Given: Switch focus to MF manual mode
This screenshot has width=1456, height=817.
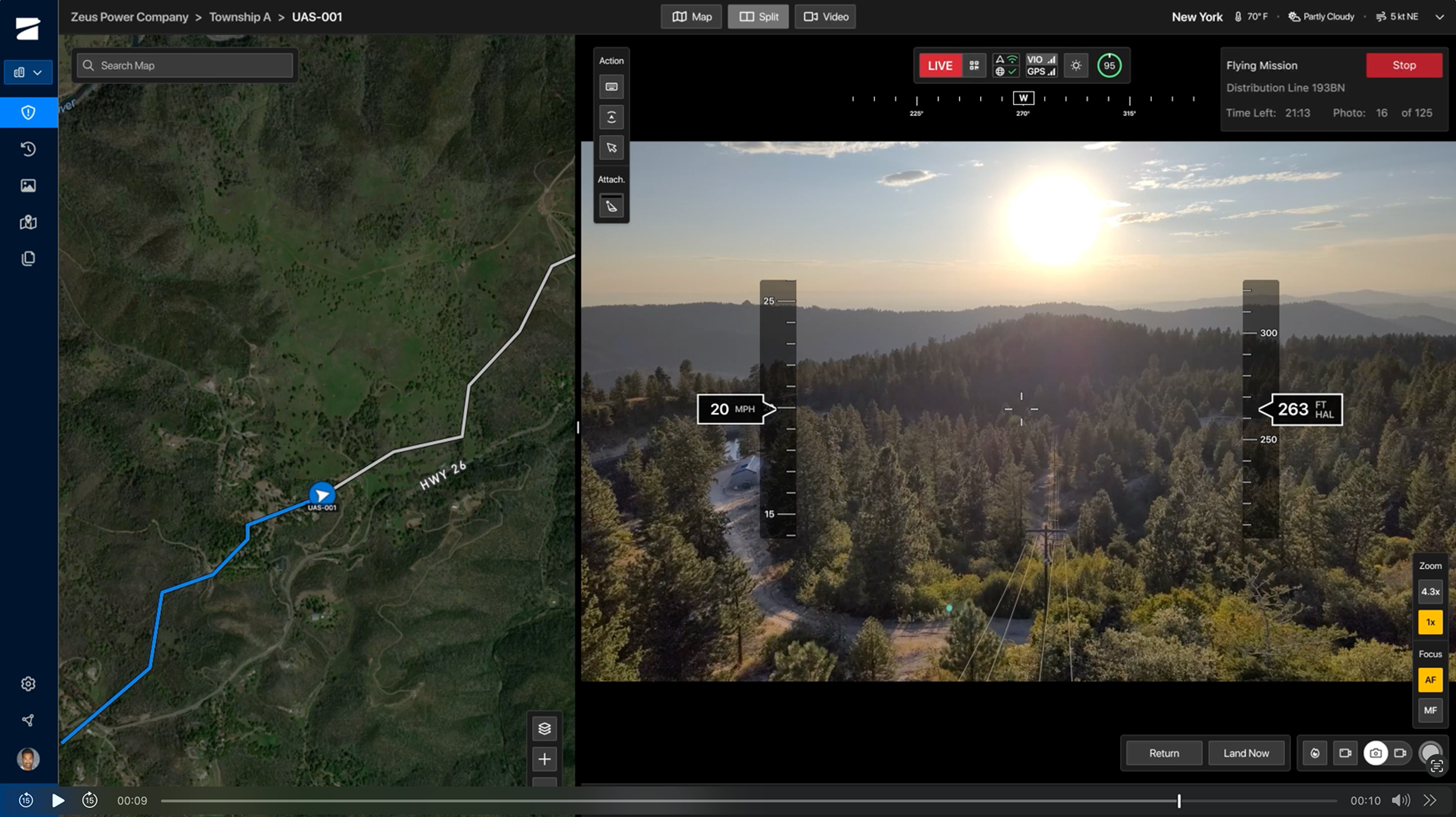Looking at the screenshot, I should pos(1430,710).
